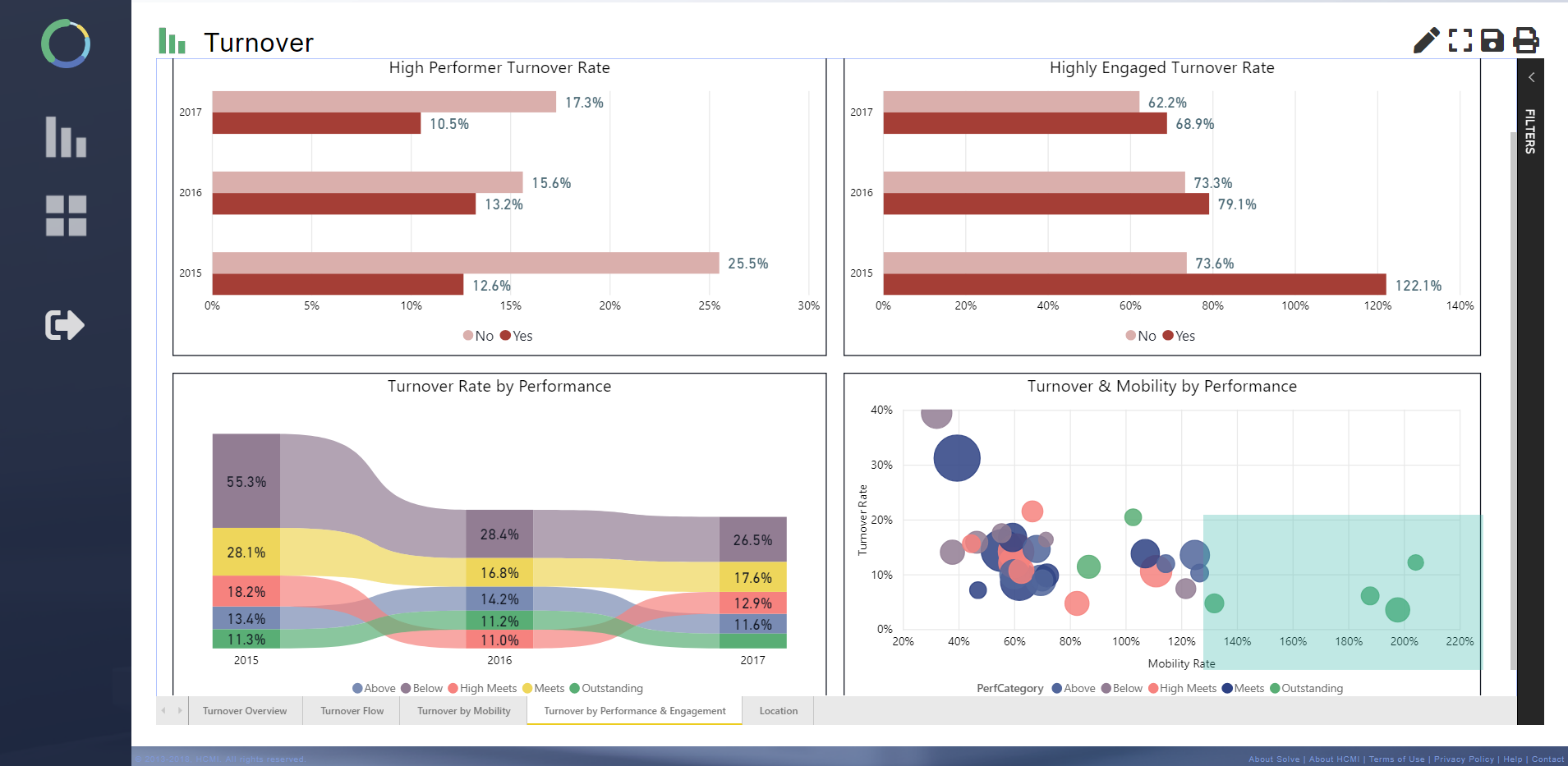This screenshot has width=1568, height=766.
Task: Select Yes legend in High Performer chart
Action: [x=517, y=336]
